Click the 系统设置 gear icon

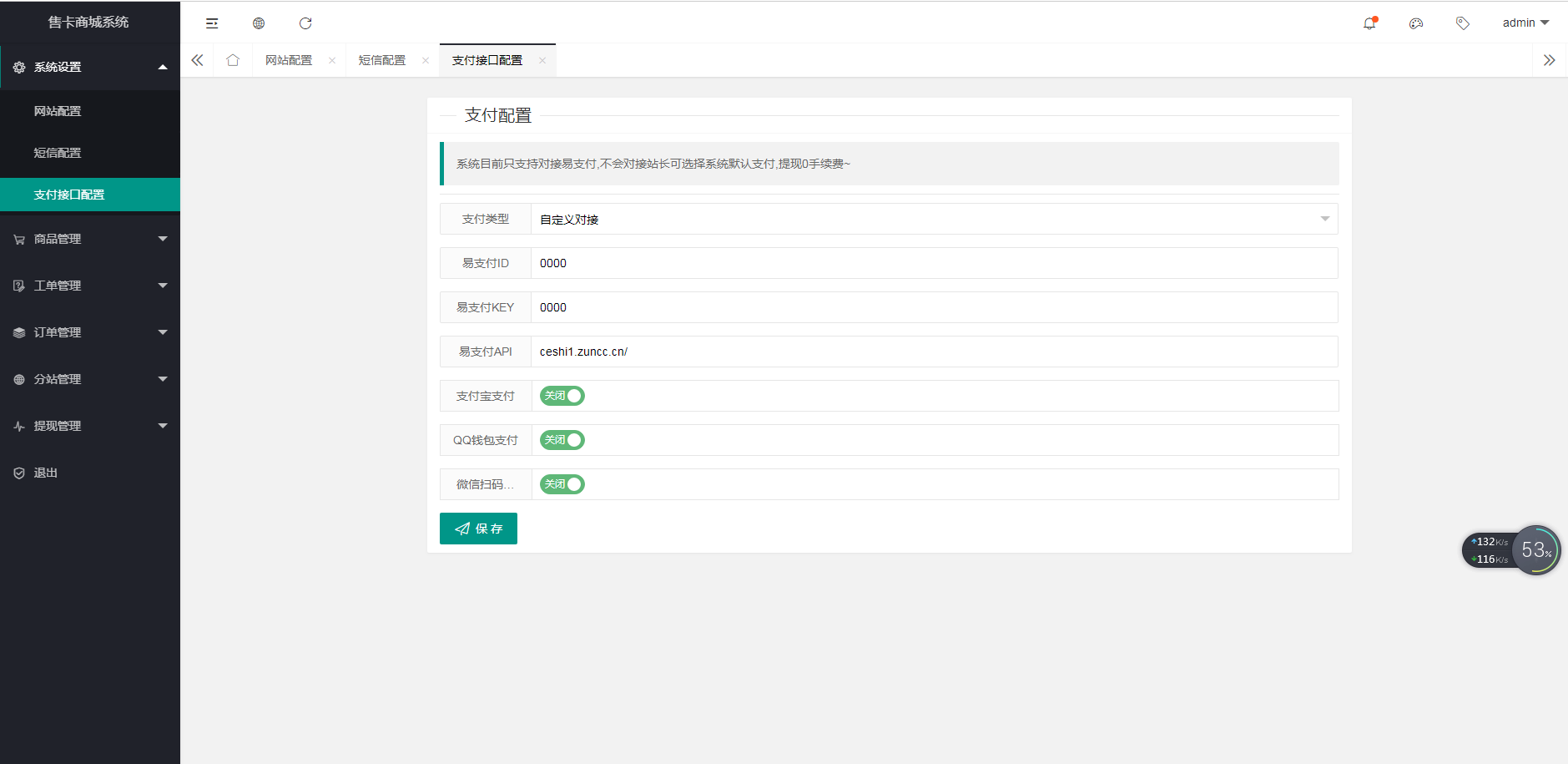19,67
